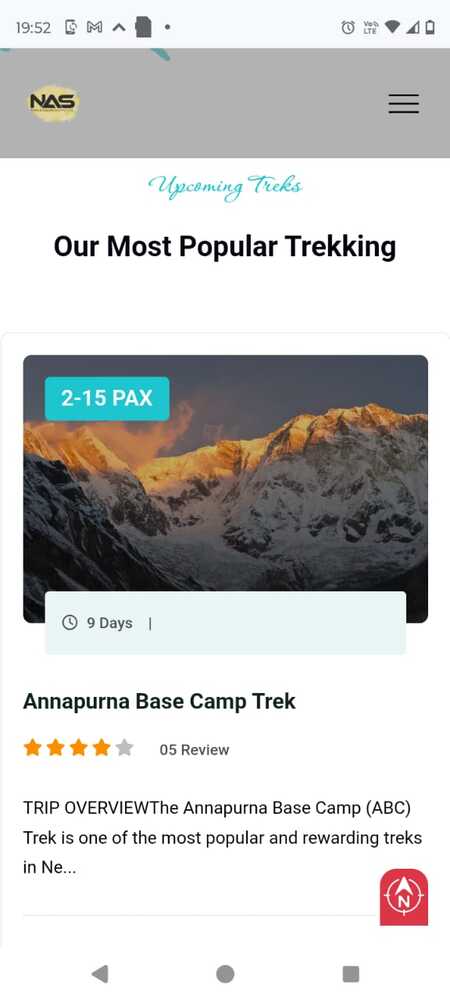Tap the Android back navigation button
This screenshot has width=450, height=1000.
pyautogui.click(x=99, y=973)
